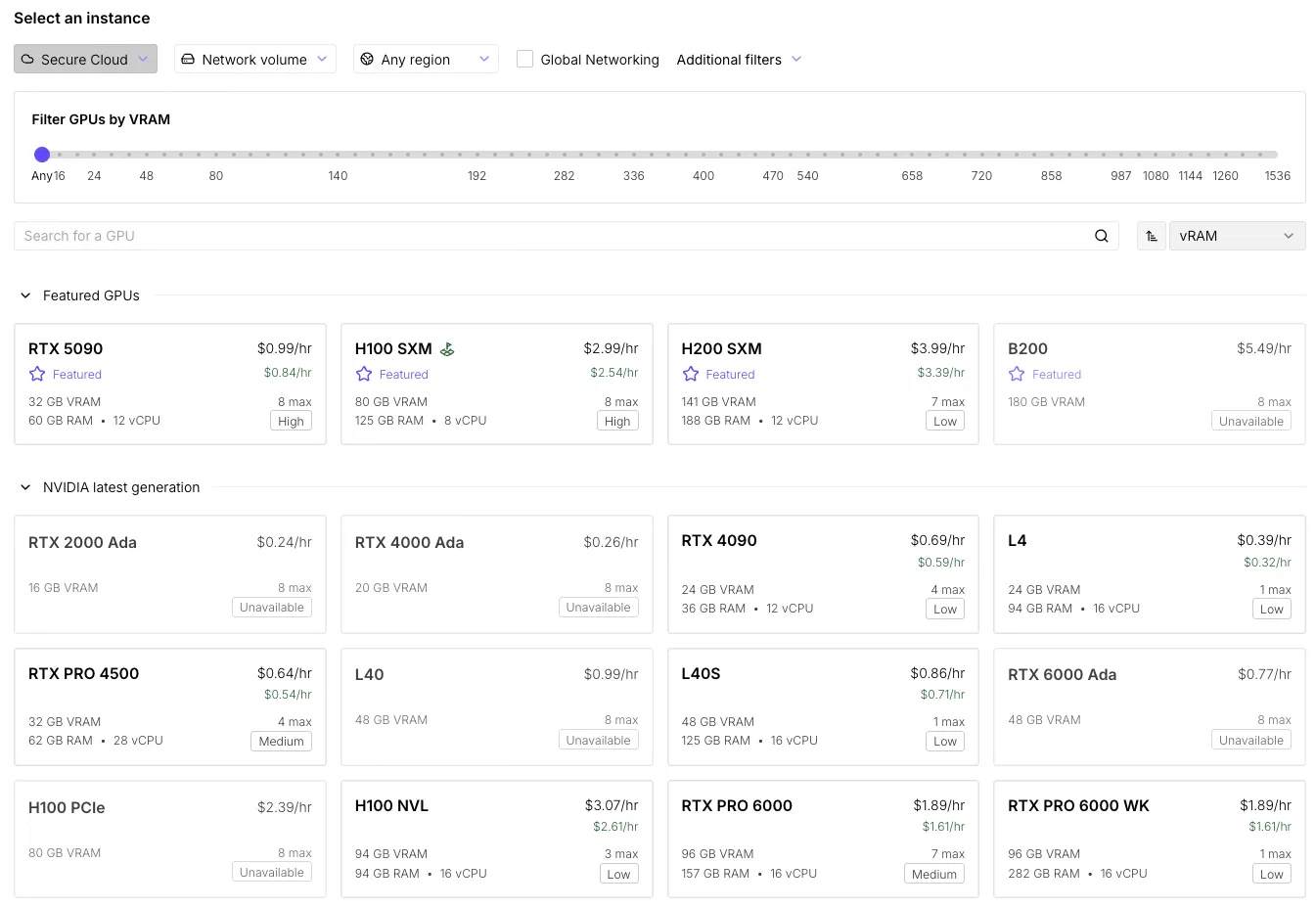This screenshot has width=1316, height=908.
Task: Collapse the NVIDIA latest generation section
Action: 25,487
